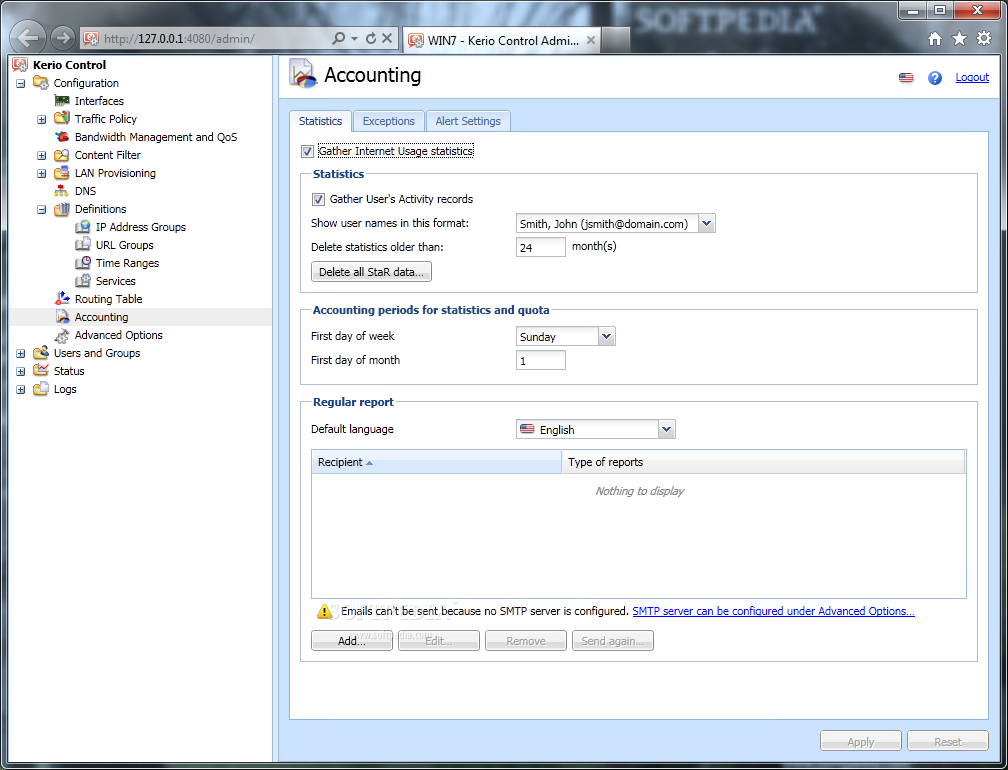1008x770 pixels.
Task: Click the Content Filter folder icon
Action: (62, 155)
